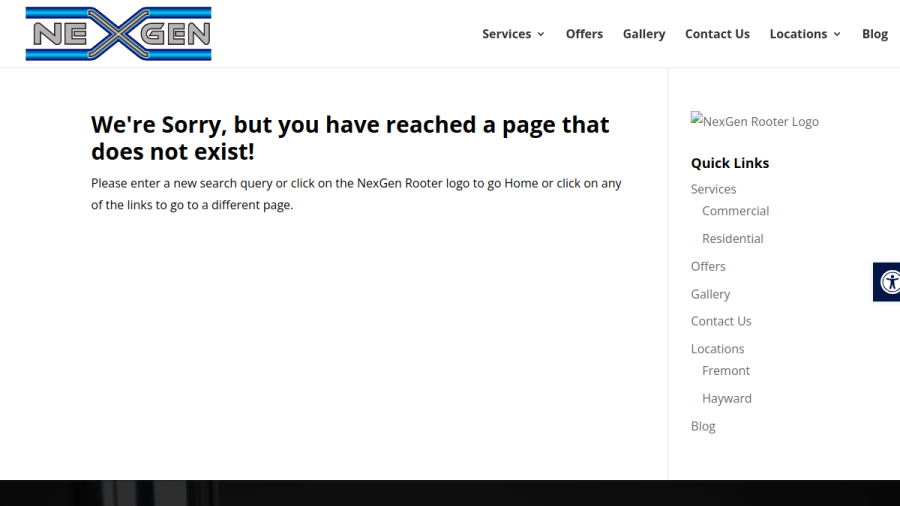Go to Offers in the top navigation
This screenshot has height=506, width=900.
[x=584, y=34]
